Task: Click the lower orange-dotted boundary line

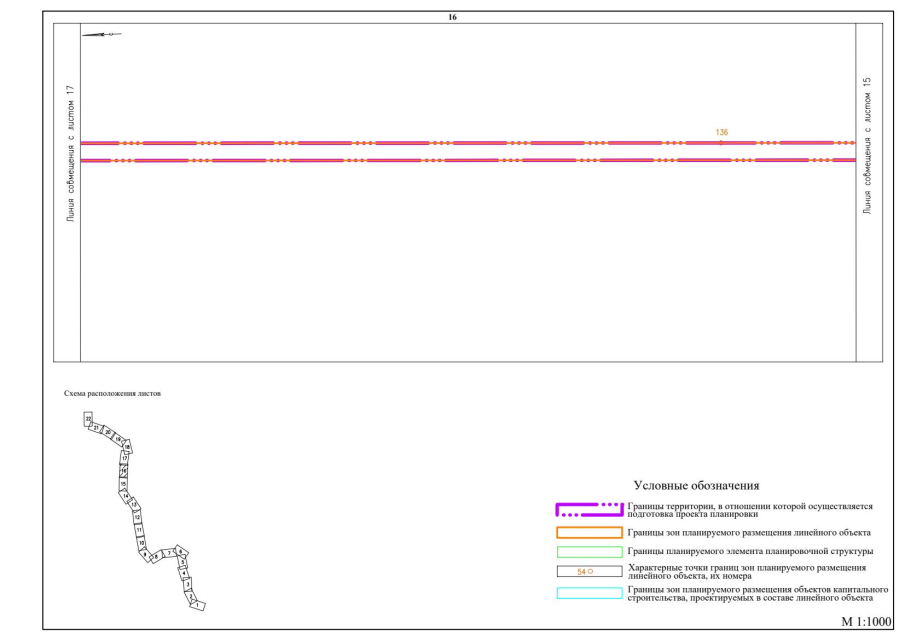Action: pyautogui.click(x=400, y=160)
